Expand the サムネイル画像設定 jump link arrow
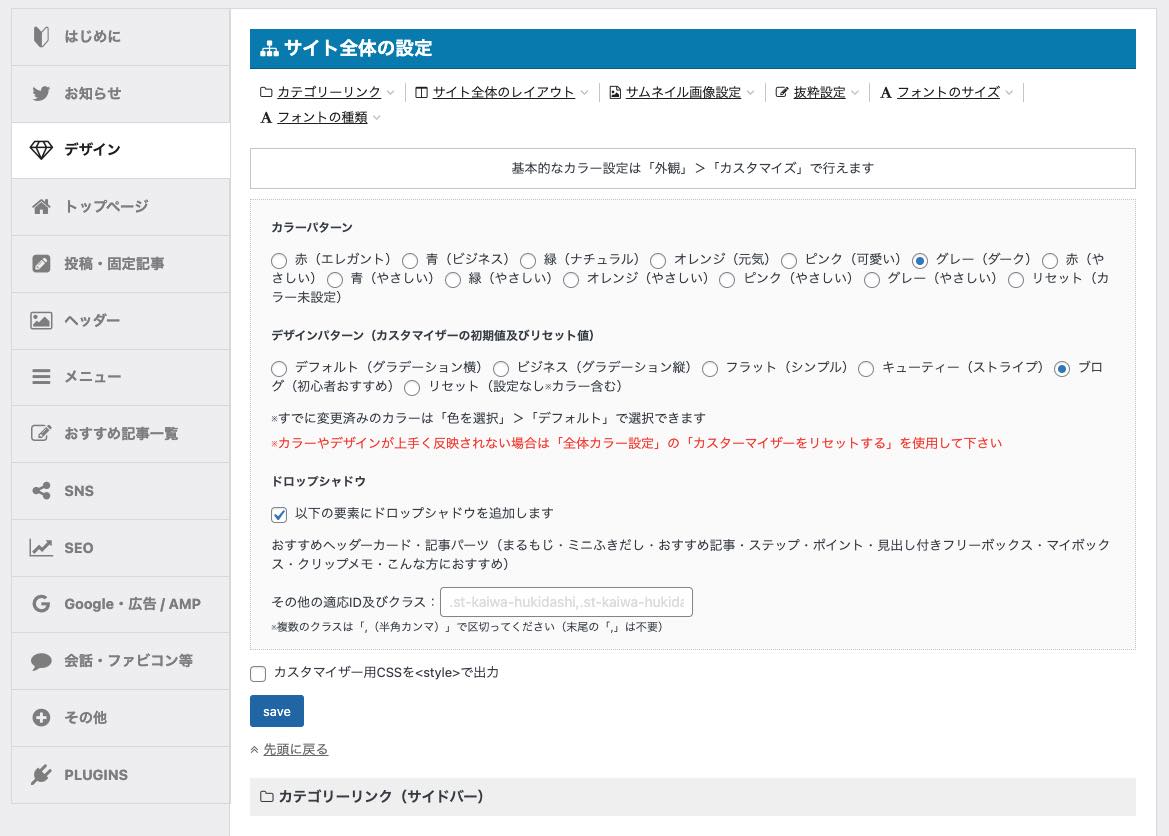Viewport: 1169px width, 836px height. (750, 93)
